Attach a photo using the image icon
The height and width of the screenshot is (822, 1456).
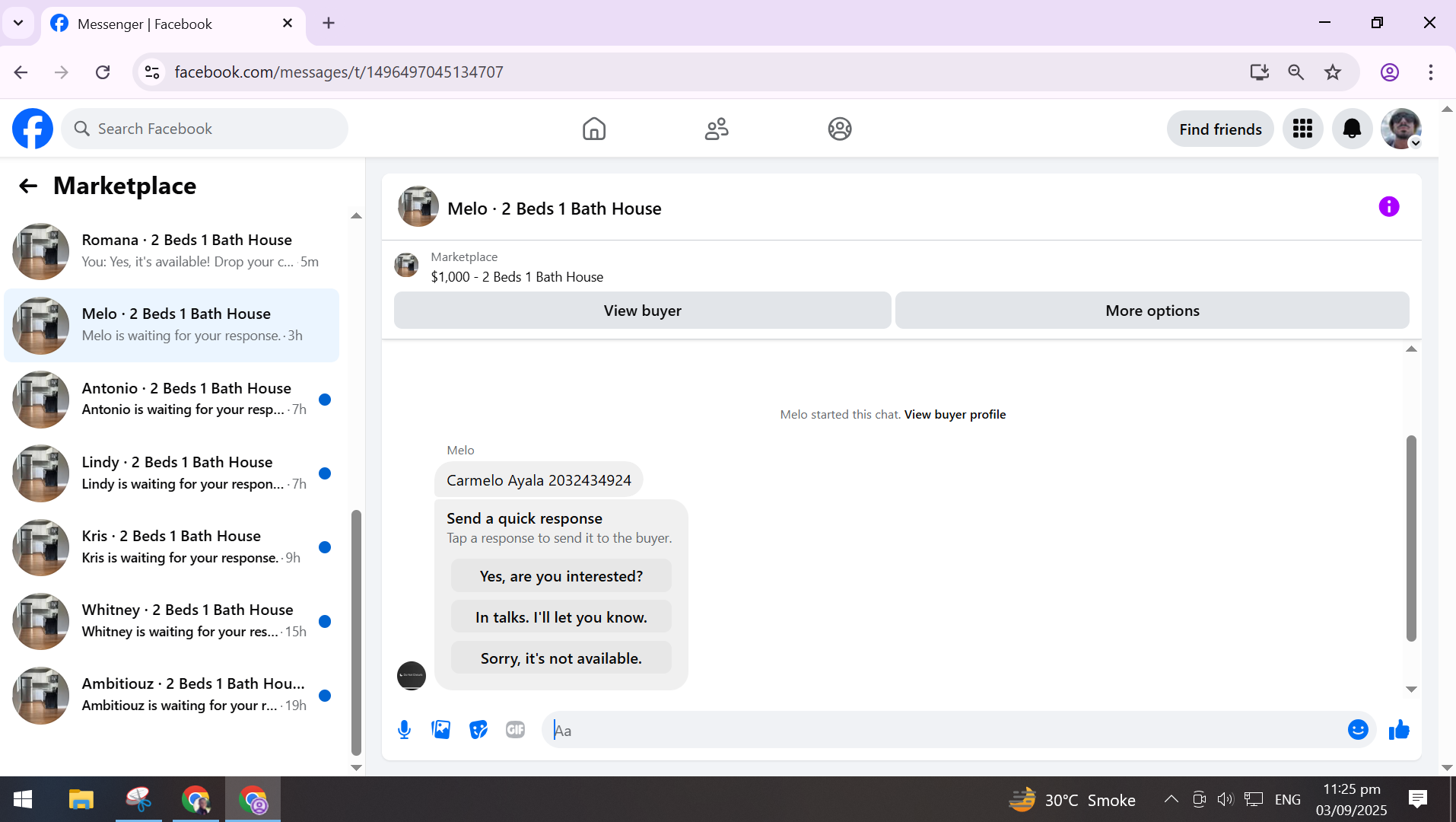(441, 730)
